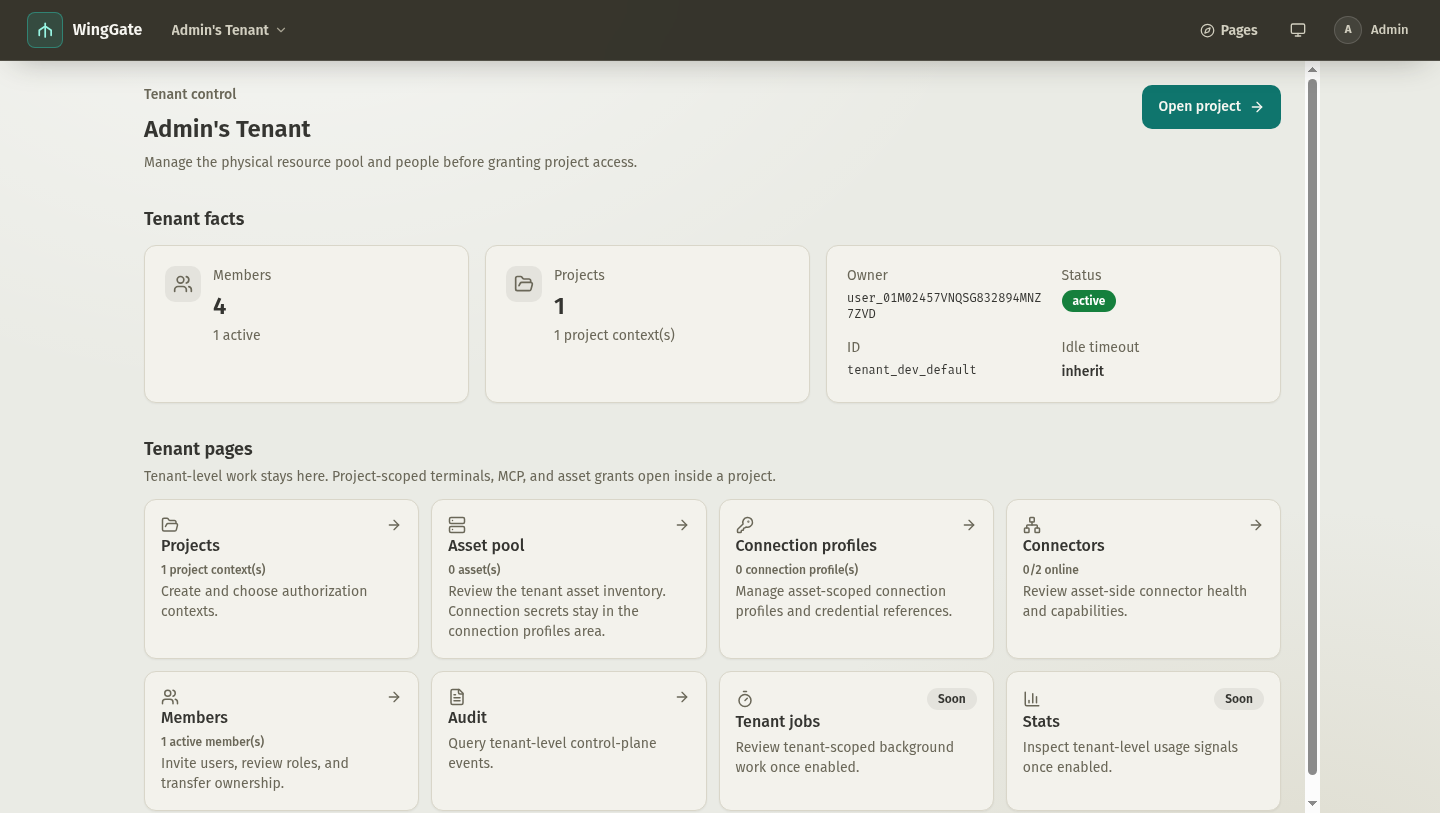
Task: Click the arrow on Connection profiles card
Action: click(x=969, y=525)
